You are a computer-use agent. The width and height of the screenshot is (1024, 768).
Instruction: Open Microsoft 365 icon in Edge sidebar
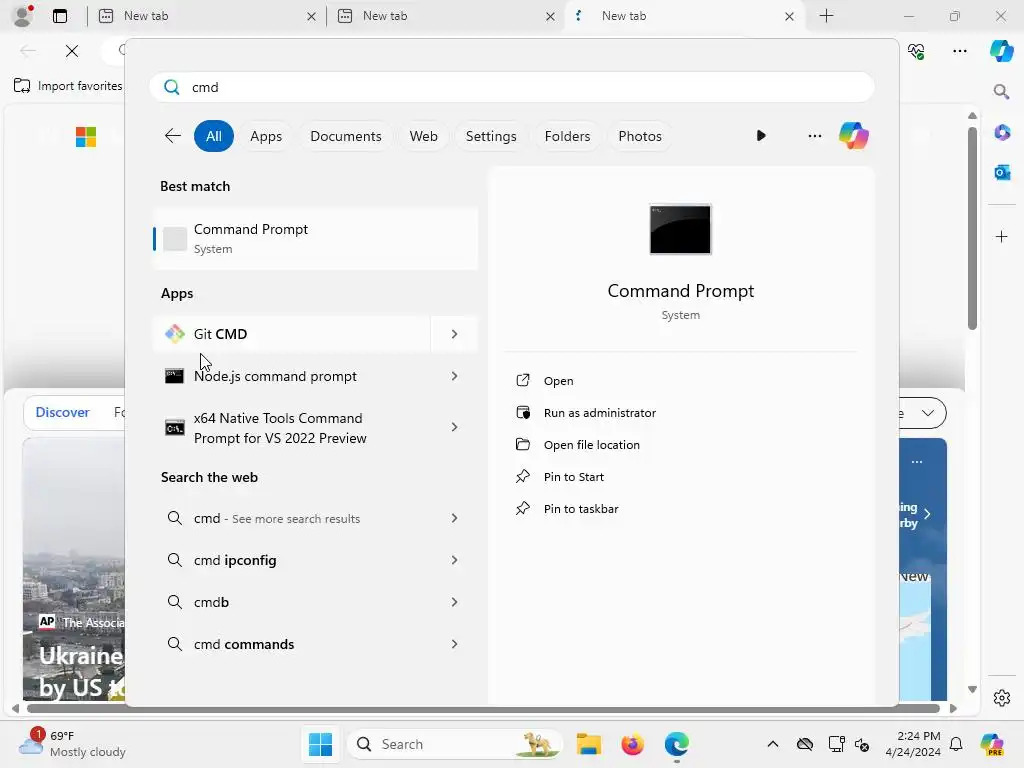coord(1002,133)
